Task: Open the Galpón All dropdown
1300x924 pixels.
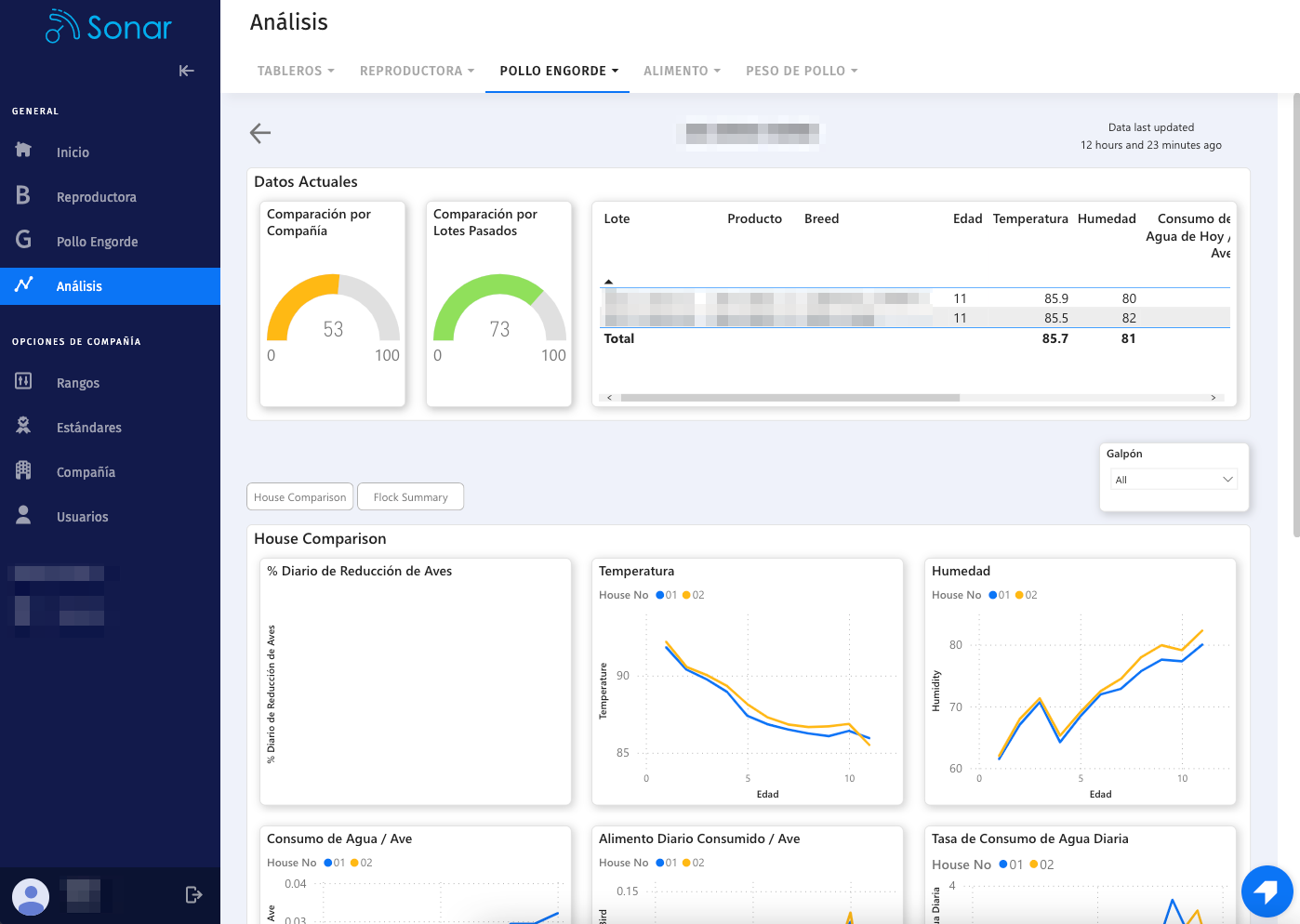Action: tap(1174, 480)
